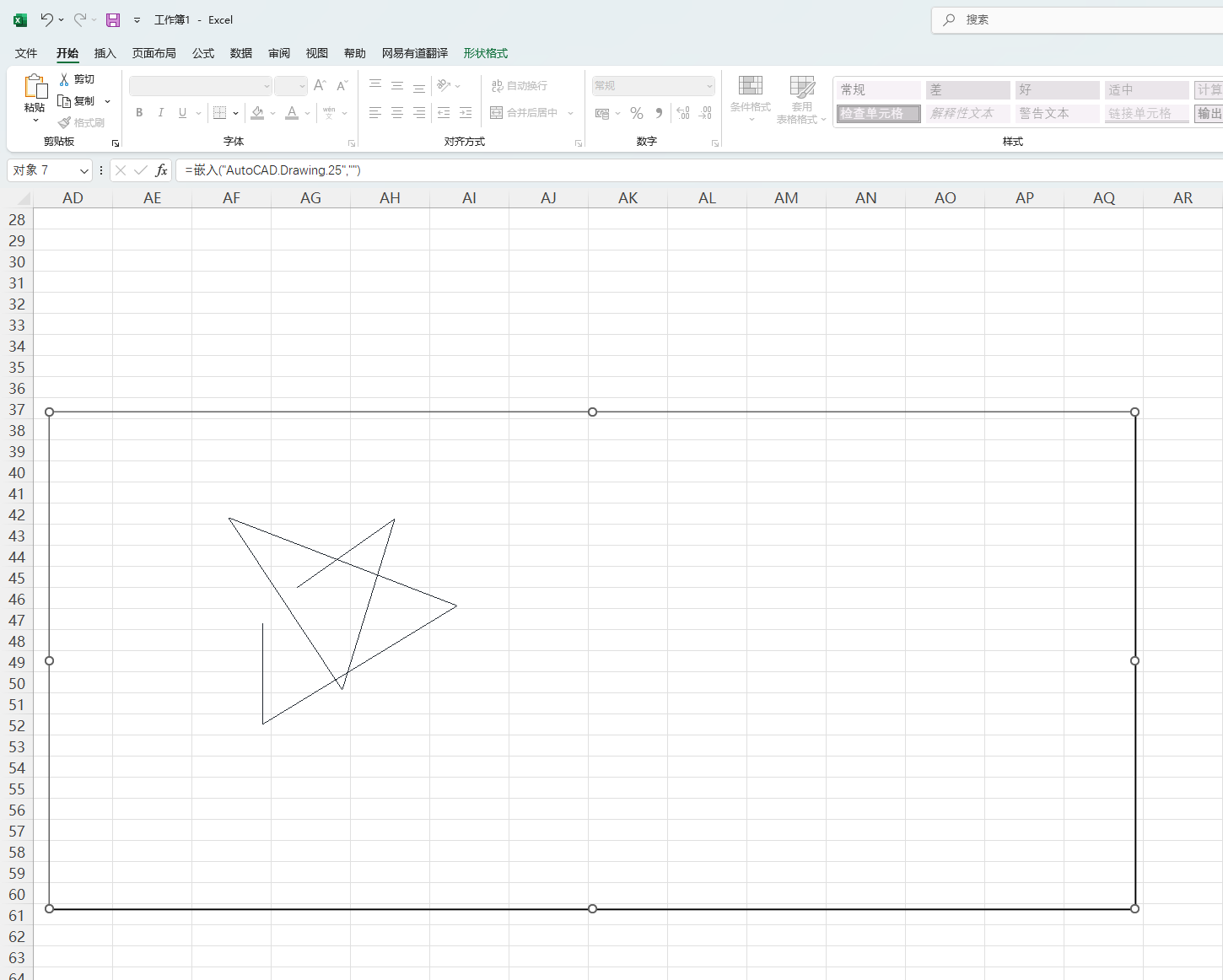This screenshot has width=1223, height=980.
Task: Toggle Bold formatting
Action: [x=139, y=113]
